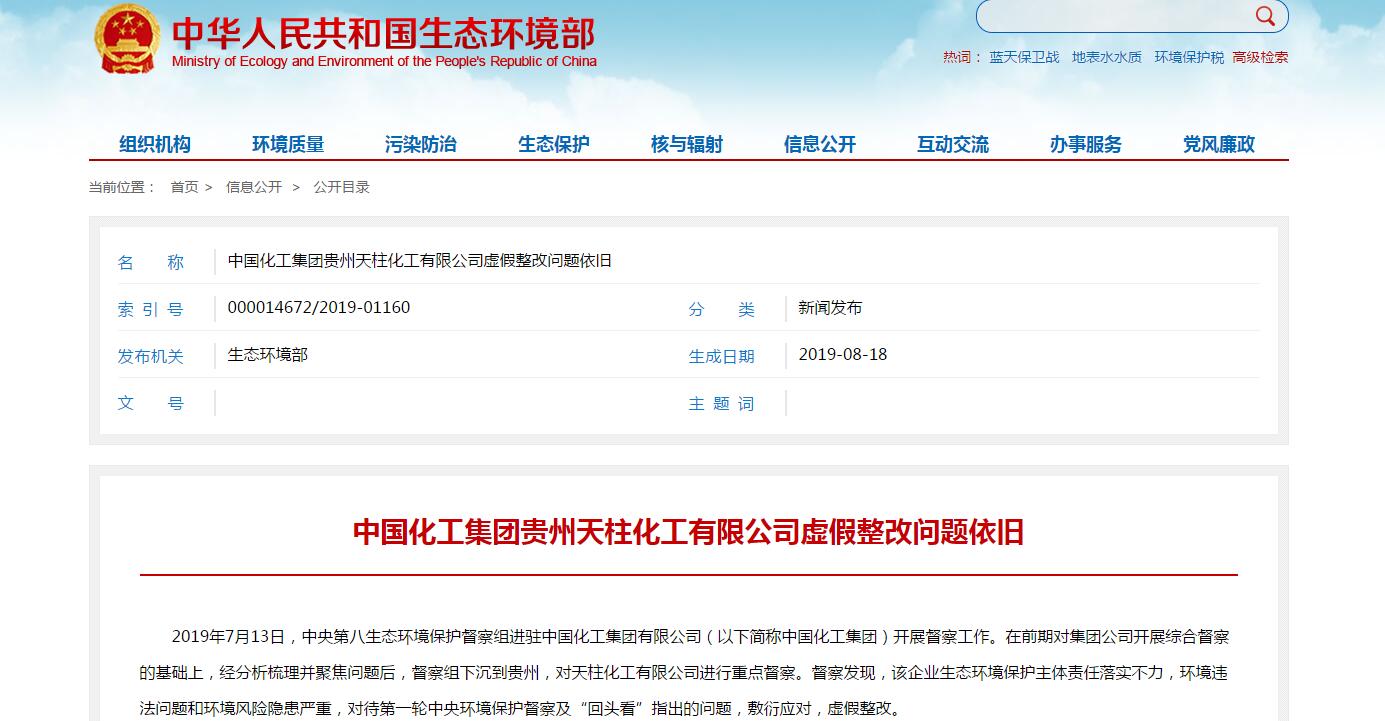Click hot word 蓝天保卫战
Screen dimensions: 1385x721
point(1024,57)
